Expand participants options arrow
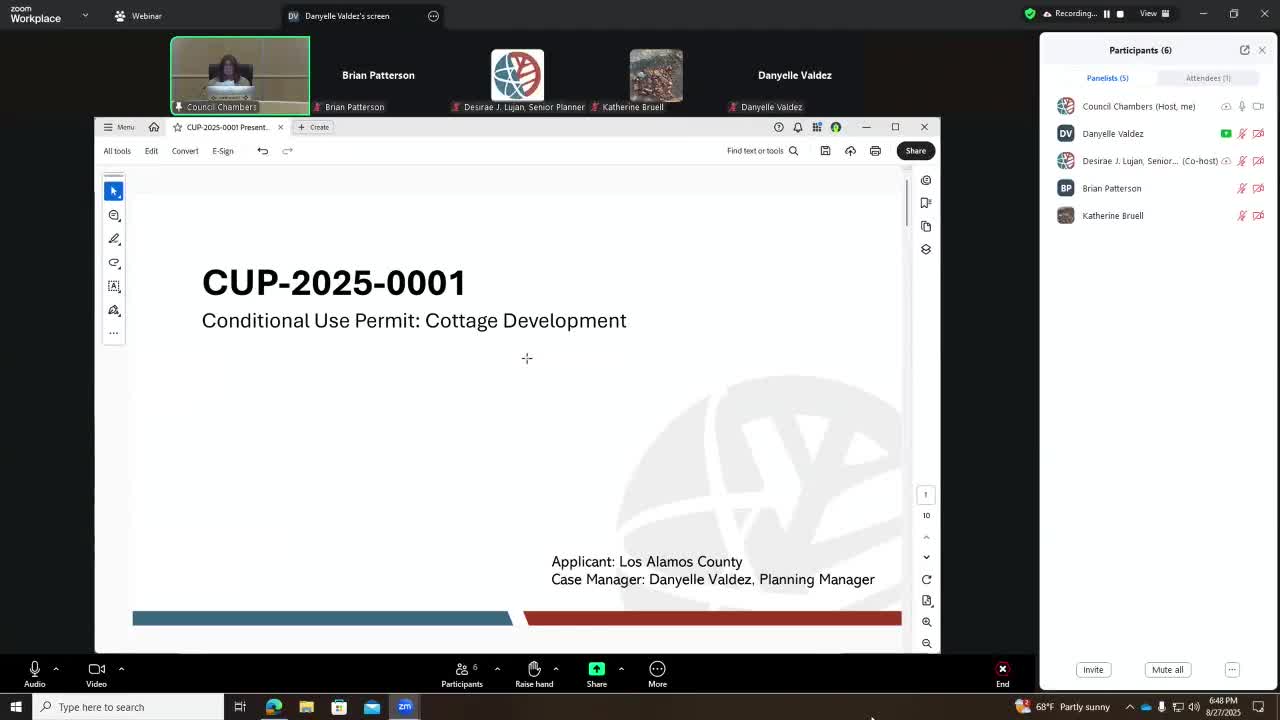 tap(497, 668)
